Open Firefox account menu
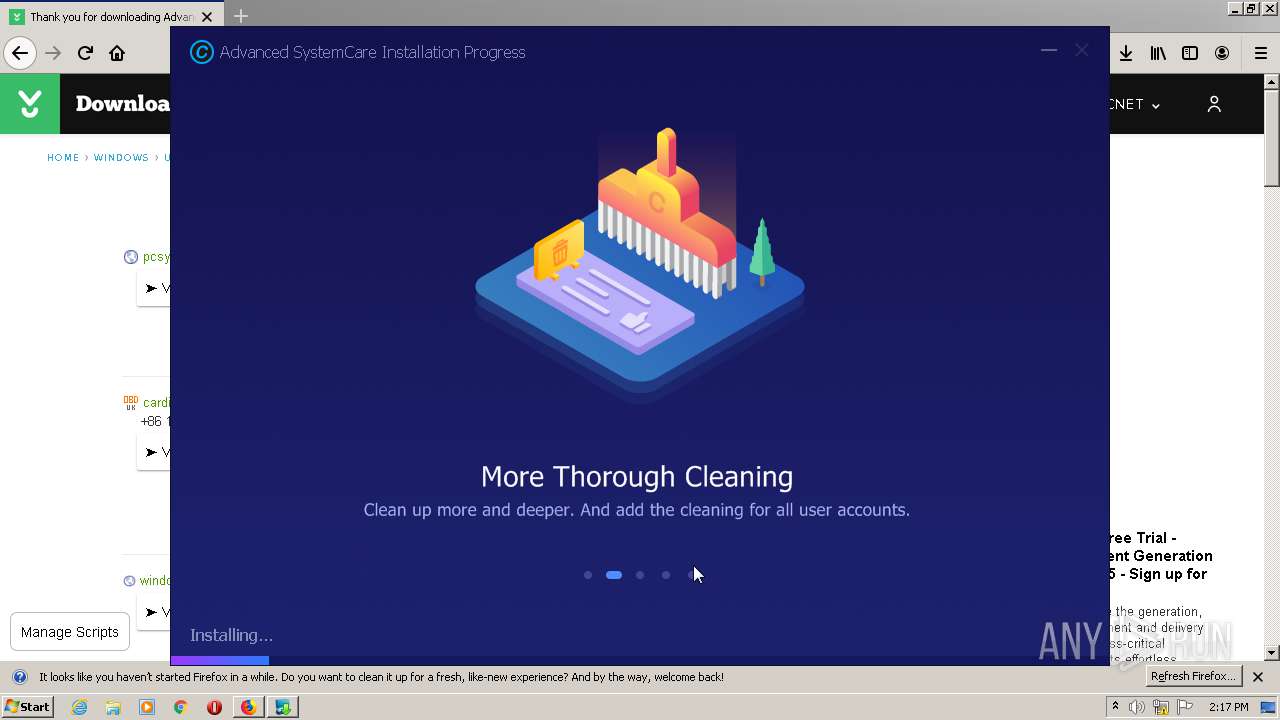Viewport: 1280px width, 720px height. pos(1222,53)
